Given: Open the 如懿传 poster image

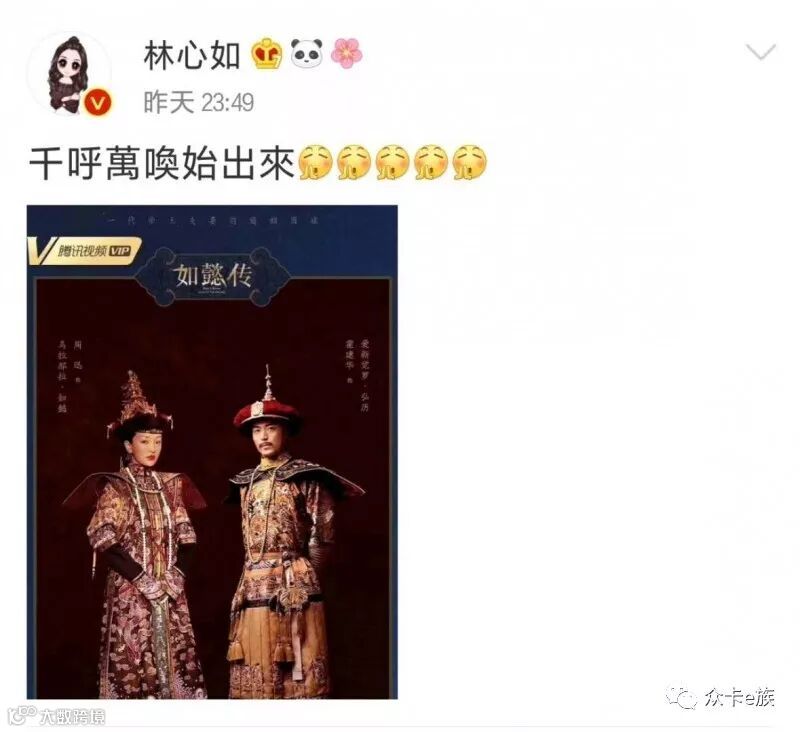Looking at the screenshot, I should click(x=212, y=452).
